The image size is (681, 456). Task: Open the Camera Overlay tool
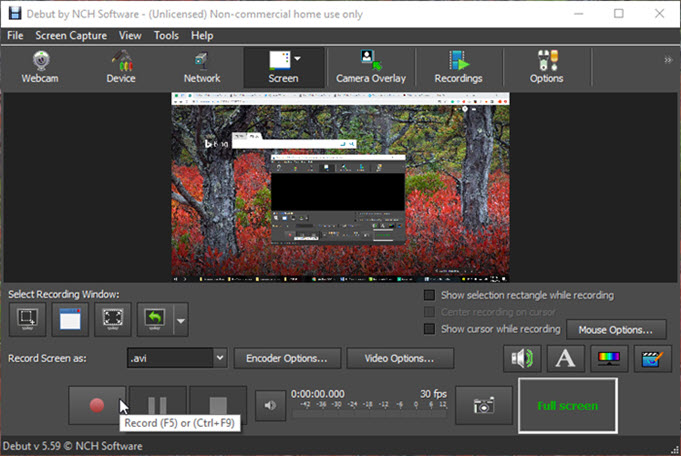(370, 66)
